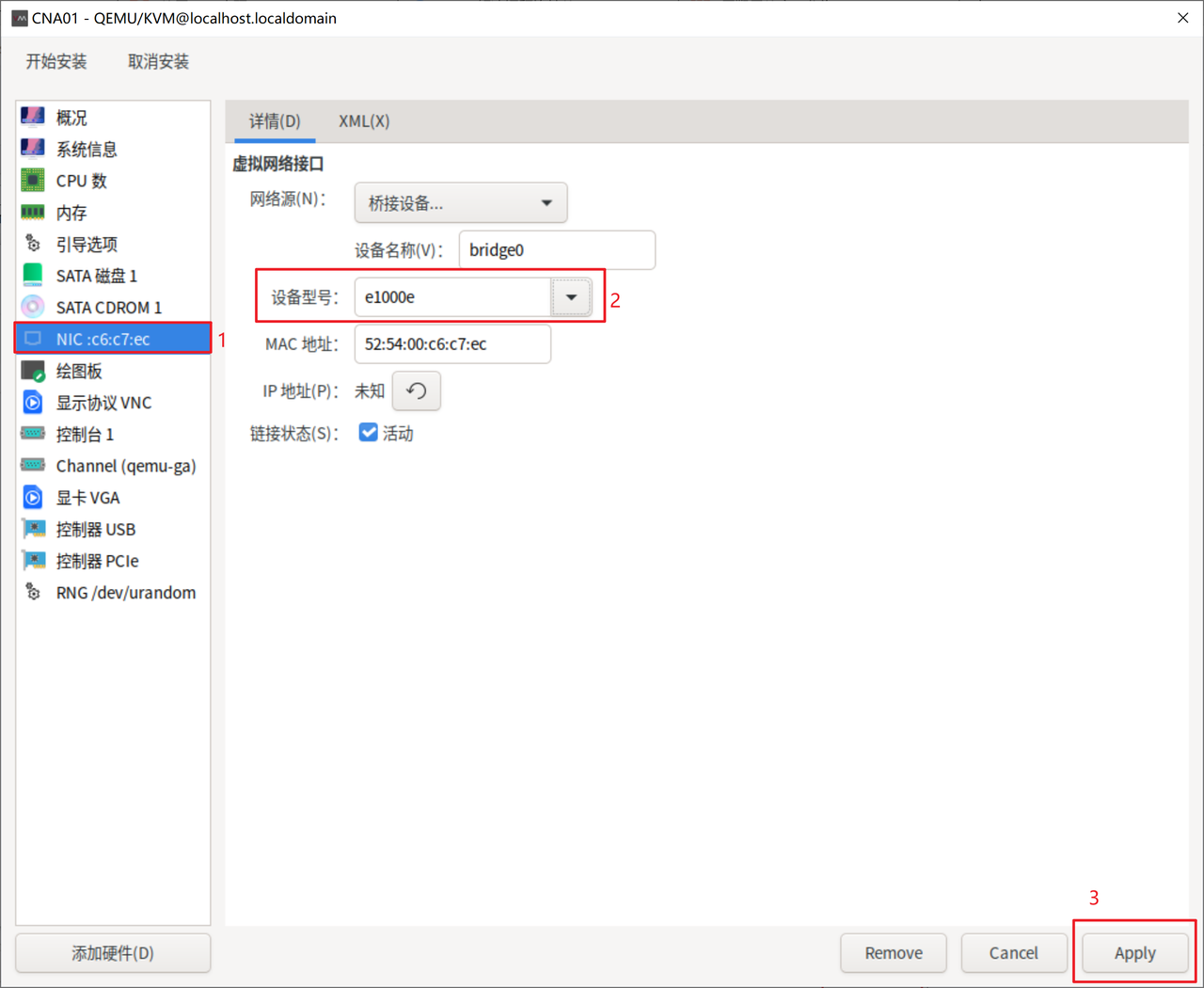
Task: Refresh the IP address with reload icon
Action: [416, 391]
